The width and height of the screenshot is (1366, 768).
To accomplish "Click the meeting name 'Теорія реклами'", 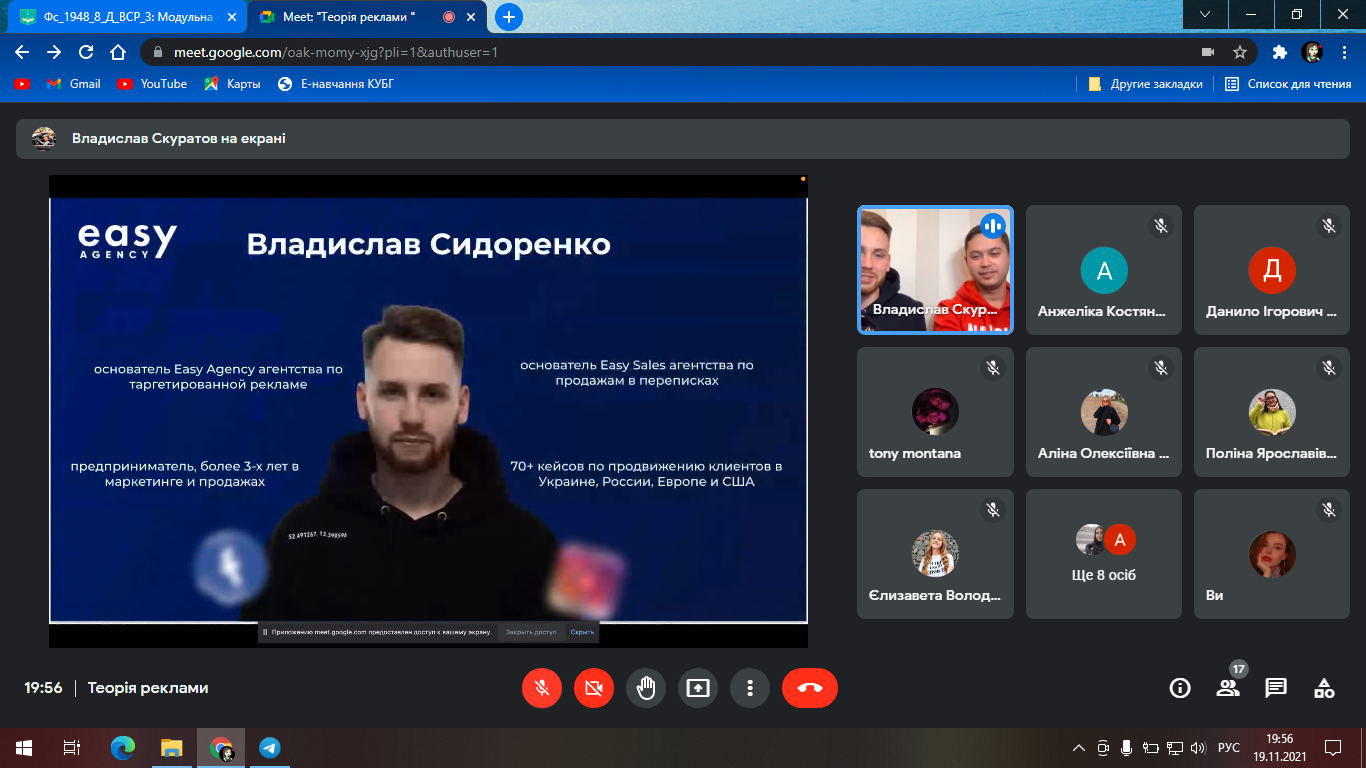I will tap(148, 688).
